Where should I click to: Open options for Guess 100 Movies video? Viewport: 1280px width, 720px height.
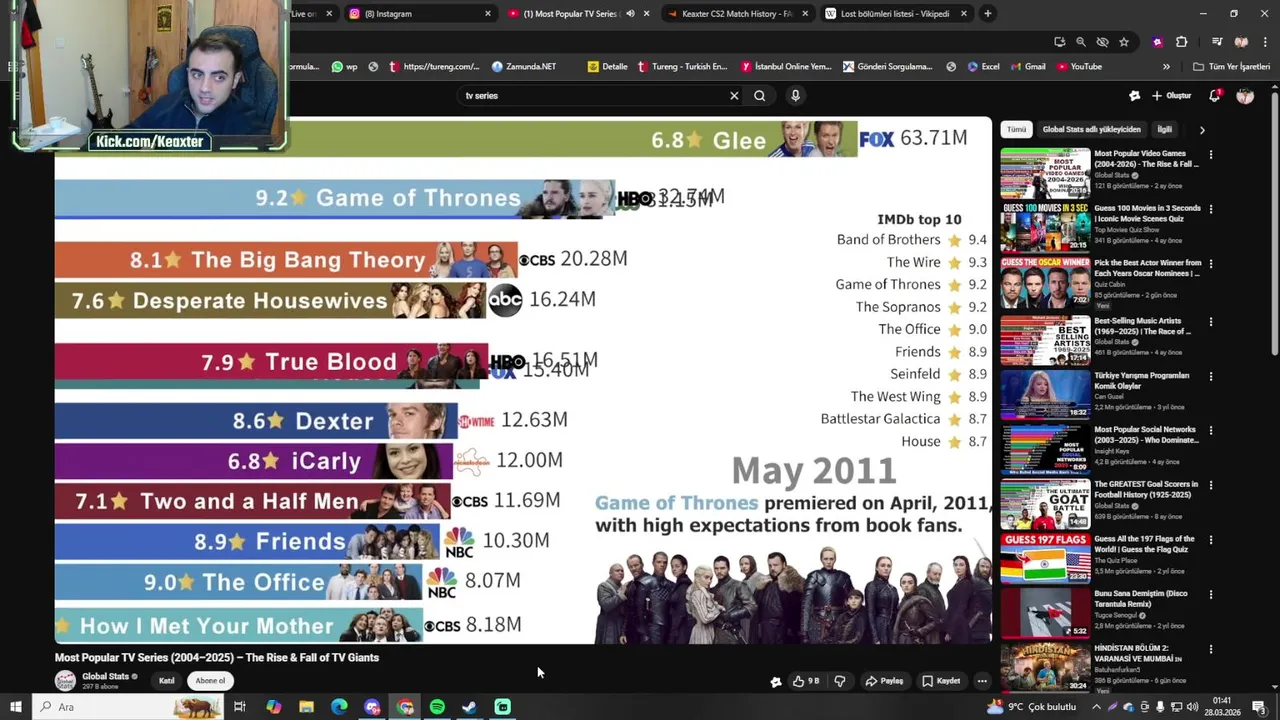pos(1211,210)
